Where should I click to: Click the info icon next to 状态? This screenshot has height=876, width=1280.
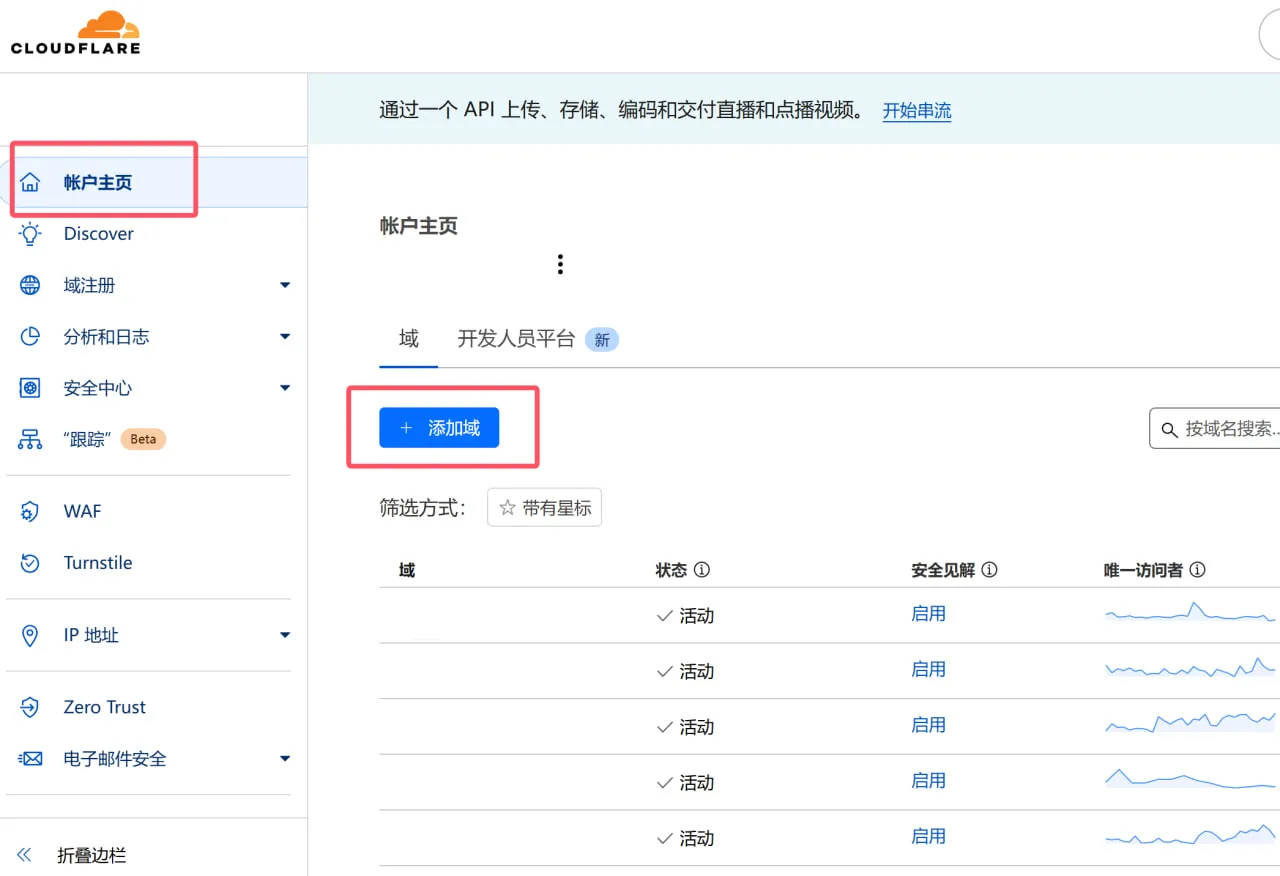tap(702, 570)
